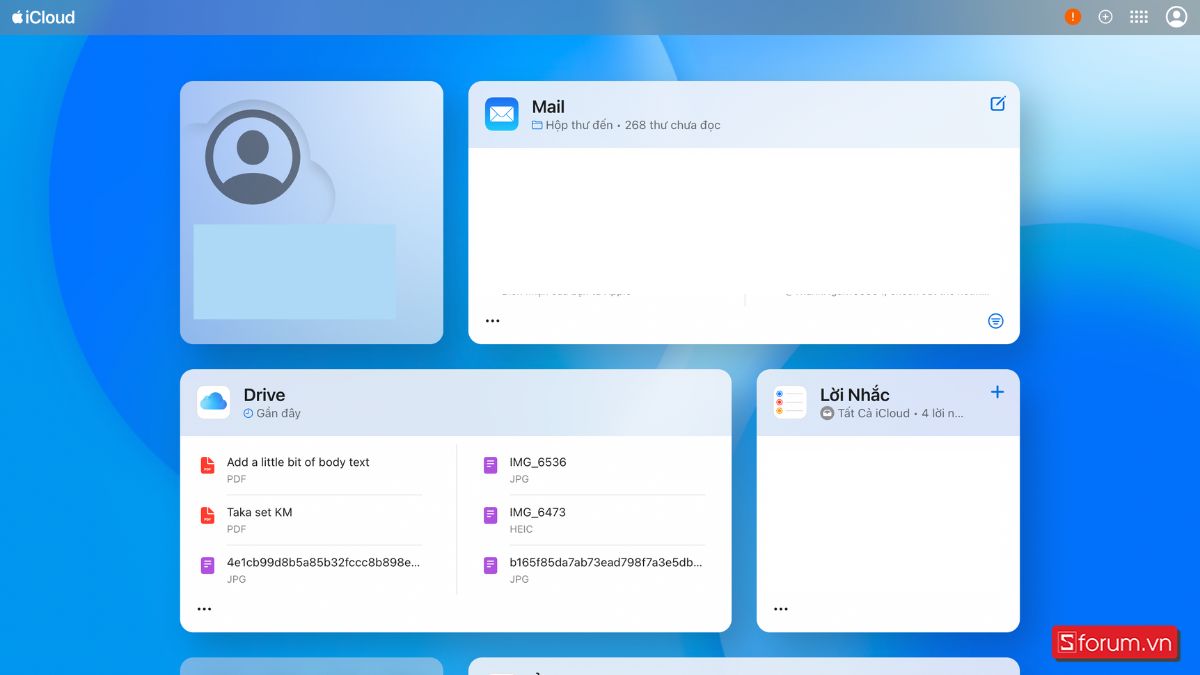This screenshot has height=675, width=1200.
Task: Open the orange alert notification icon
Action: [x=1073, y=17]
